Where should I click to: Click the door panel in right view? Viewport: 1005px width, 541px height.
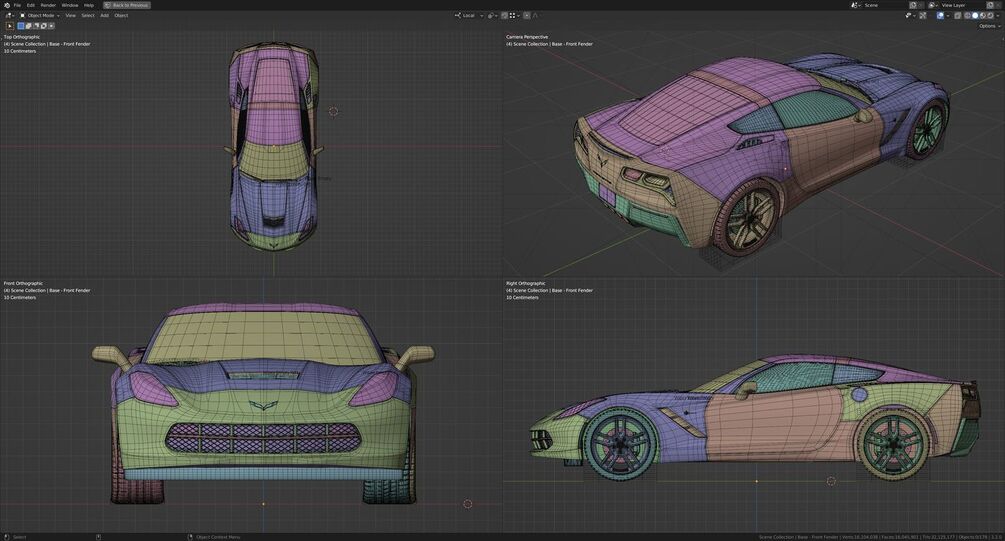pyautogui.click(x=772, y=424)
